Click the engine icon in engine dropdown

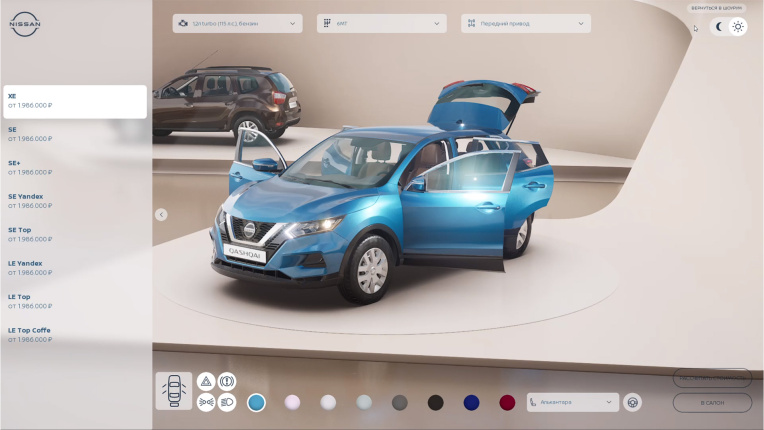pyautogui.click(x=183, y=23)
